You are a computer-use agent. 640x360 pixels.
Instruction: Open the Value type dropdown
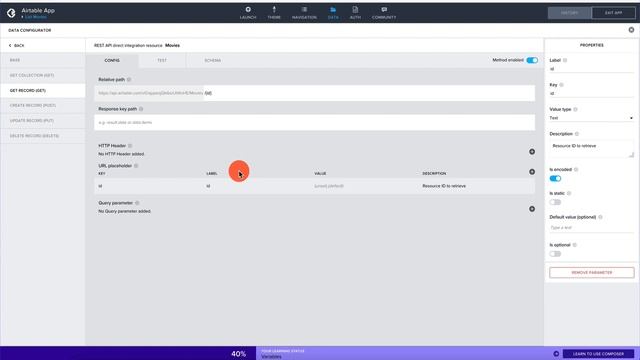click(591, 118)
